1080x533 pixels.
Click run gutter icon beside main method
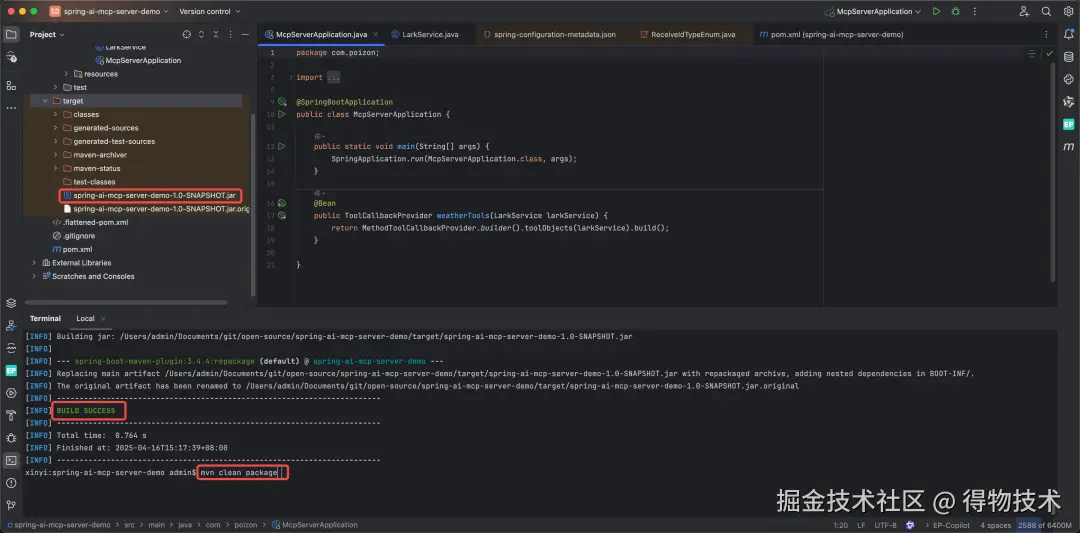coord(281,146)
